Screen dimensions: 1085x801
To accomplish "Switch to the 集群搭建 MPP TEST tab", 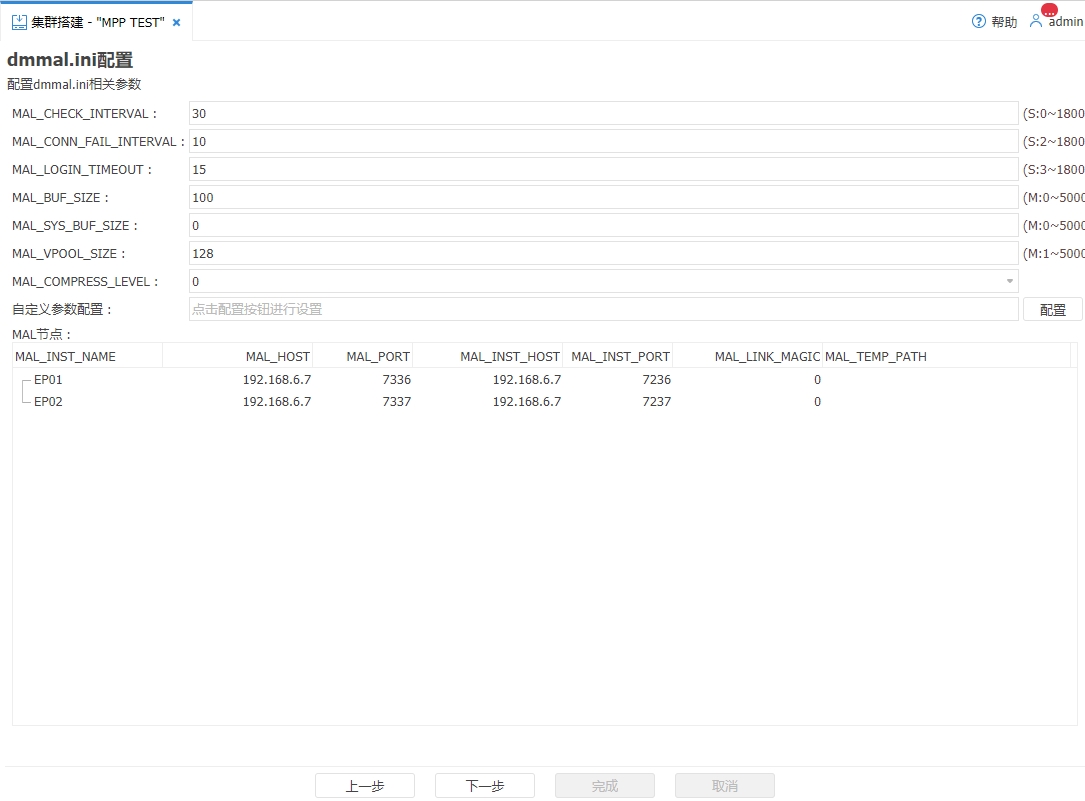I will click(97, 22).
